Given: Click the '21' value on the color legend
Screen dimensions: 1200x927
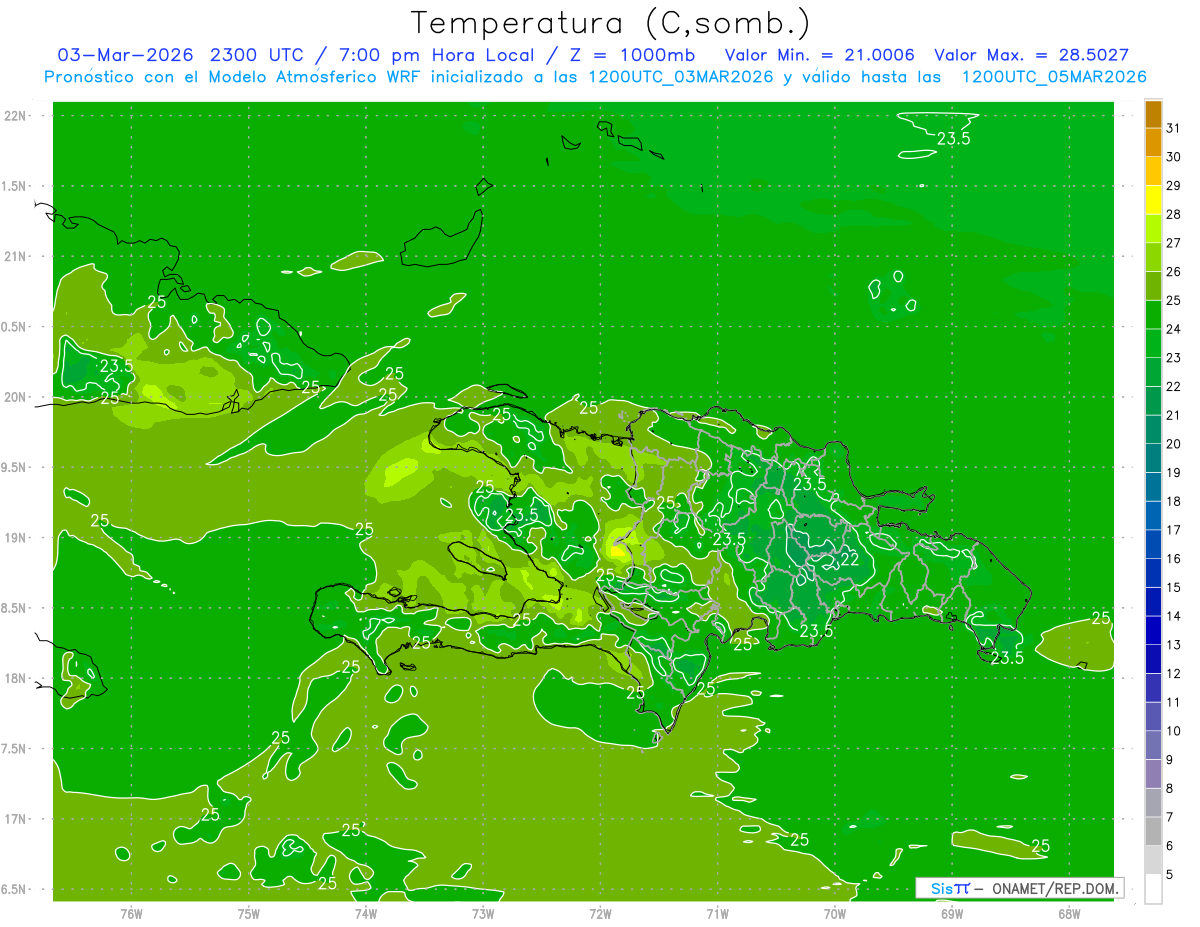Looking at the screenshot, I should pyautogui.click(x=1174, y=415).
